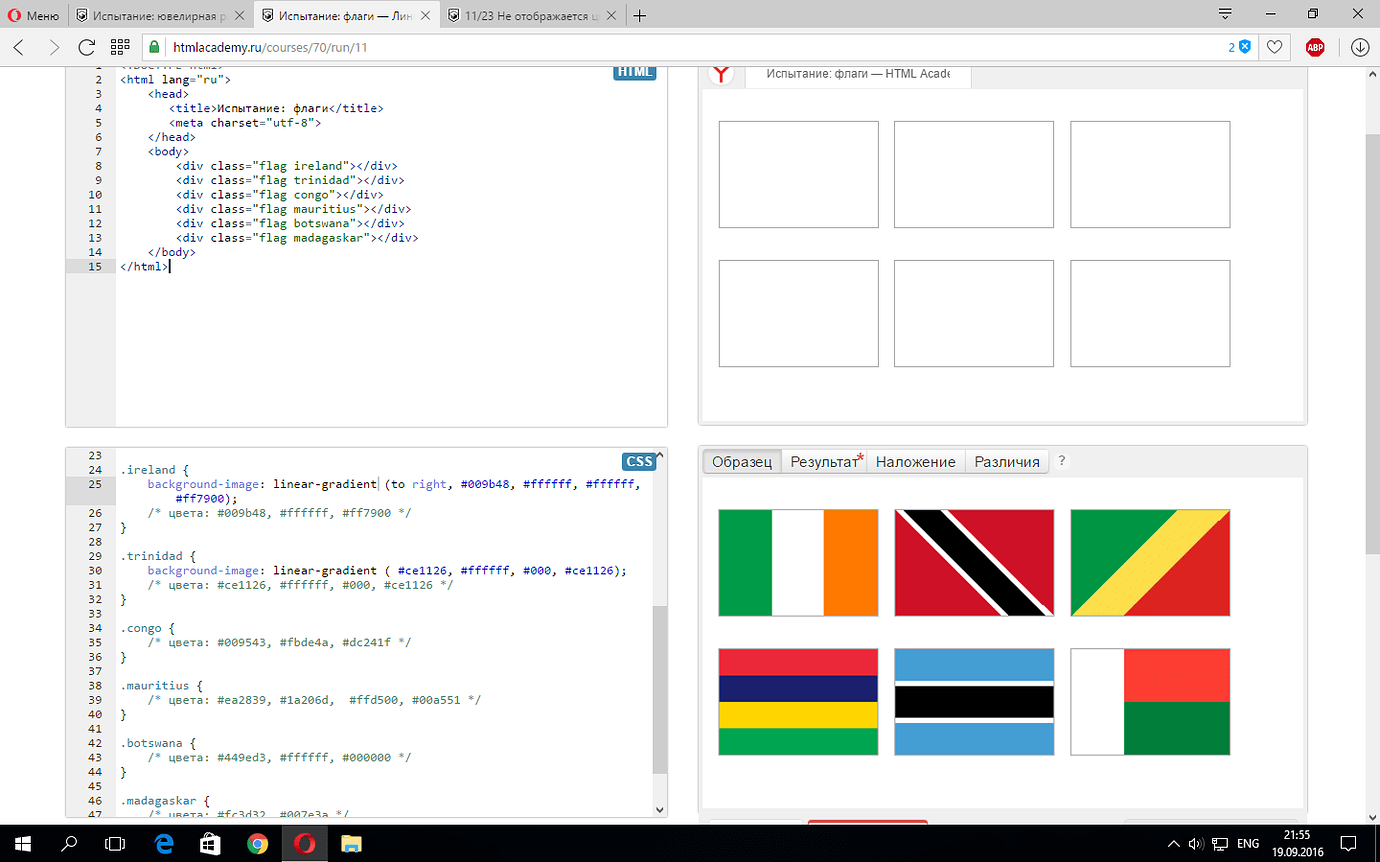1380x862 pixels.
Task: Select the preview tab Испытание: флаги — HTML Academy
Action: tap(857, 74)
